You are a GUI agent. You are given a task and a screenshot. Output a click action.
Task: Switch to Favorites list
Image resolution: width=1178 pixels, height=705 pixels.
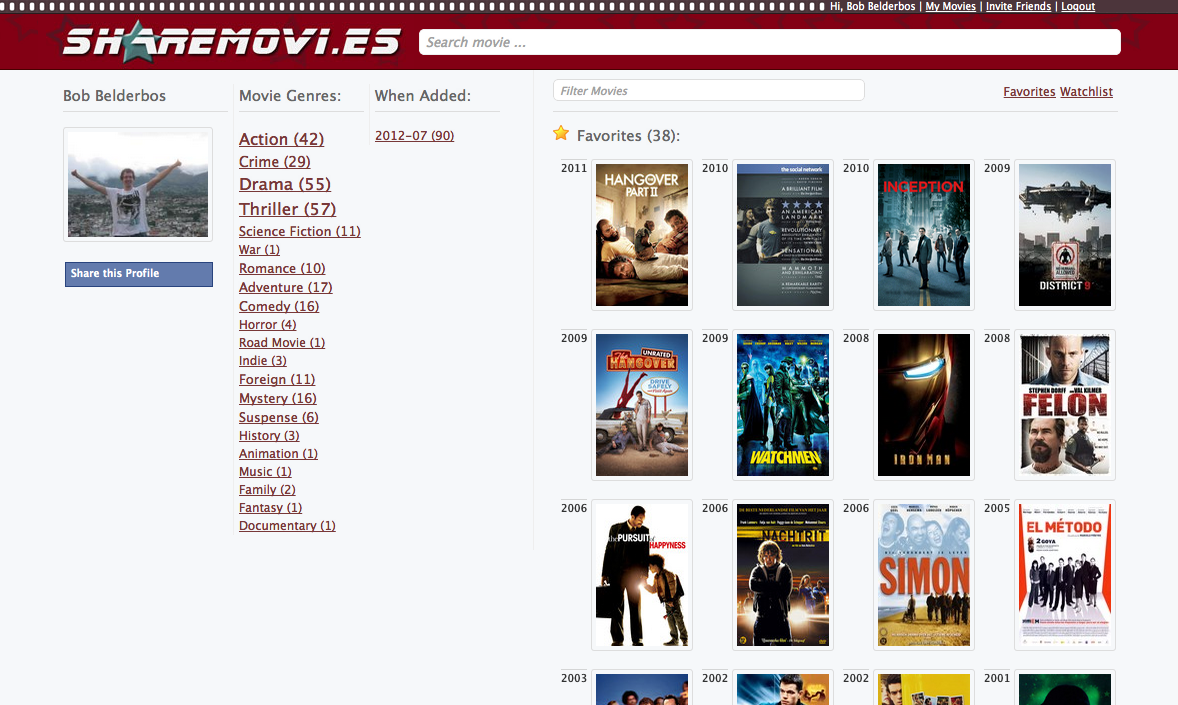tap(1029, 92)
